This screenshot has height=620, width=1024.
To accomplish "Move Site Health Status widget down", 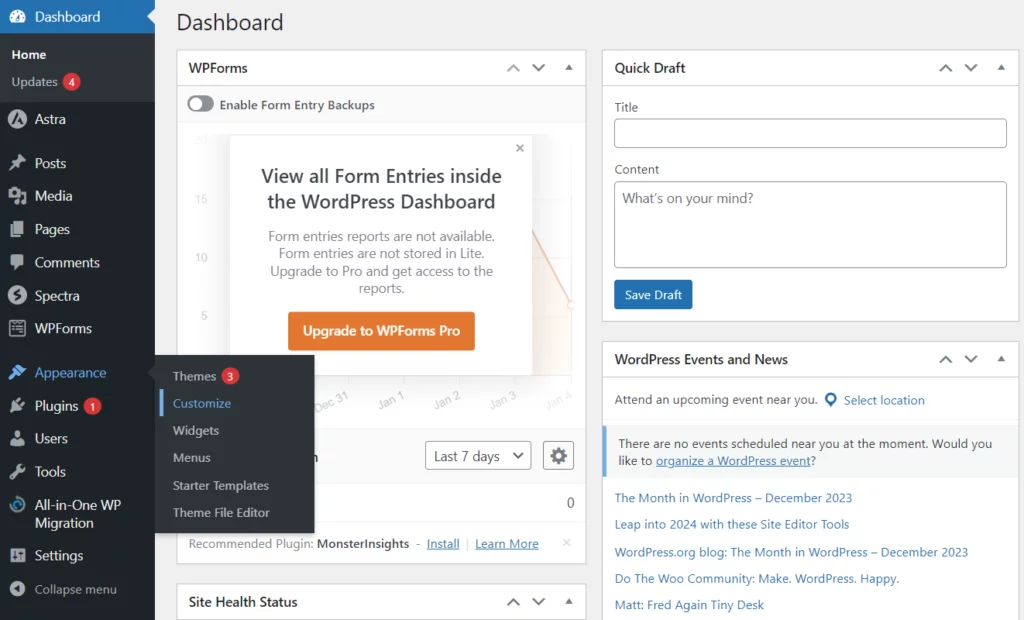I will 539,602.
